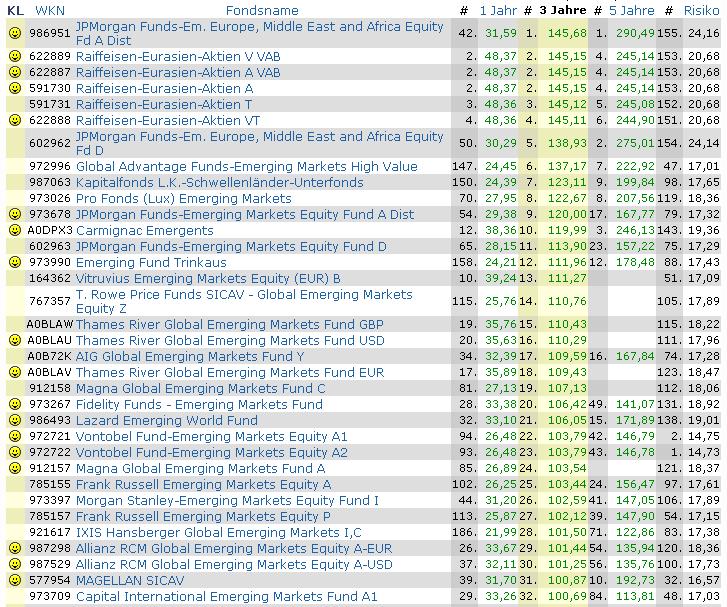
Task: Open Raiffeisen-Eurasien-Aktien V VAB fund link
Action: (178, 57)
